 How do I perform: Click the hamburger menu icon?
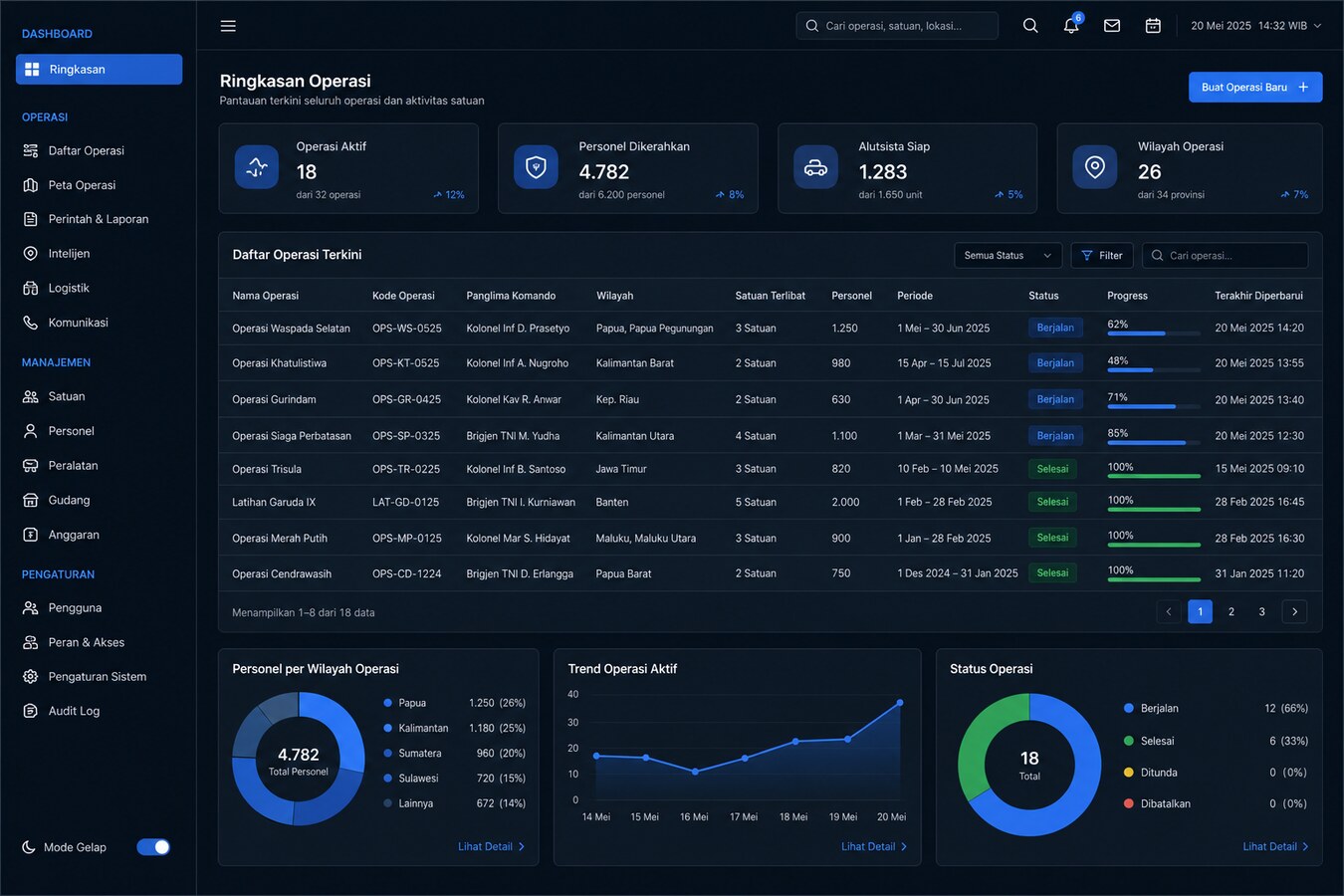pos(228,26)
